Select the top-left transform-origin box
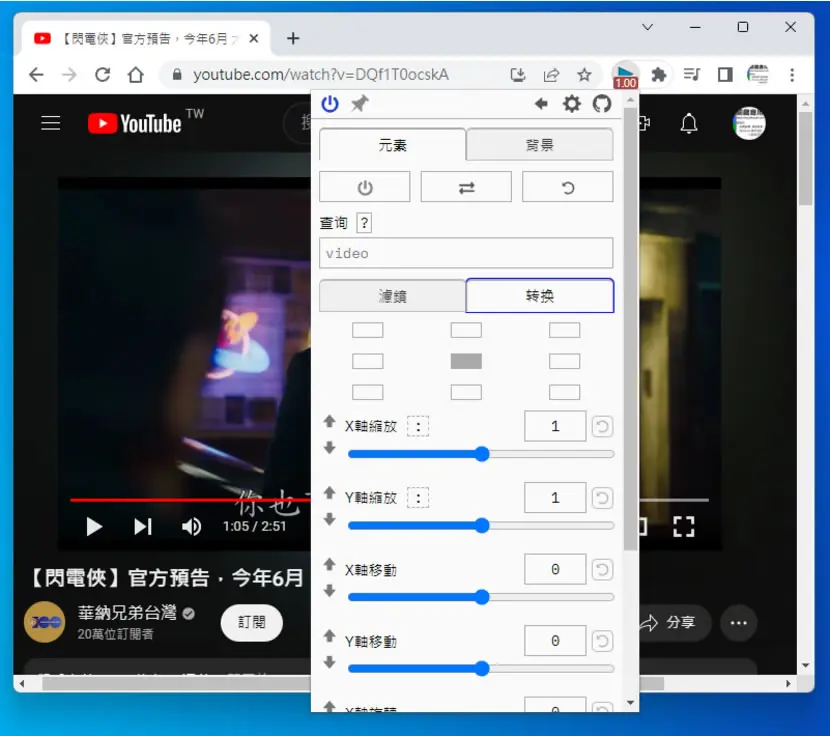The image size is (830, 736). 368,330
